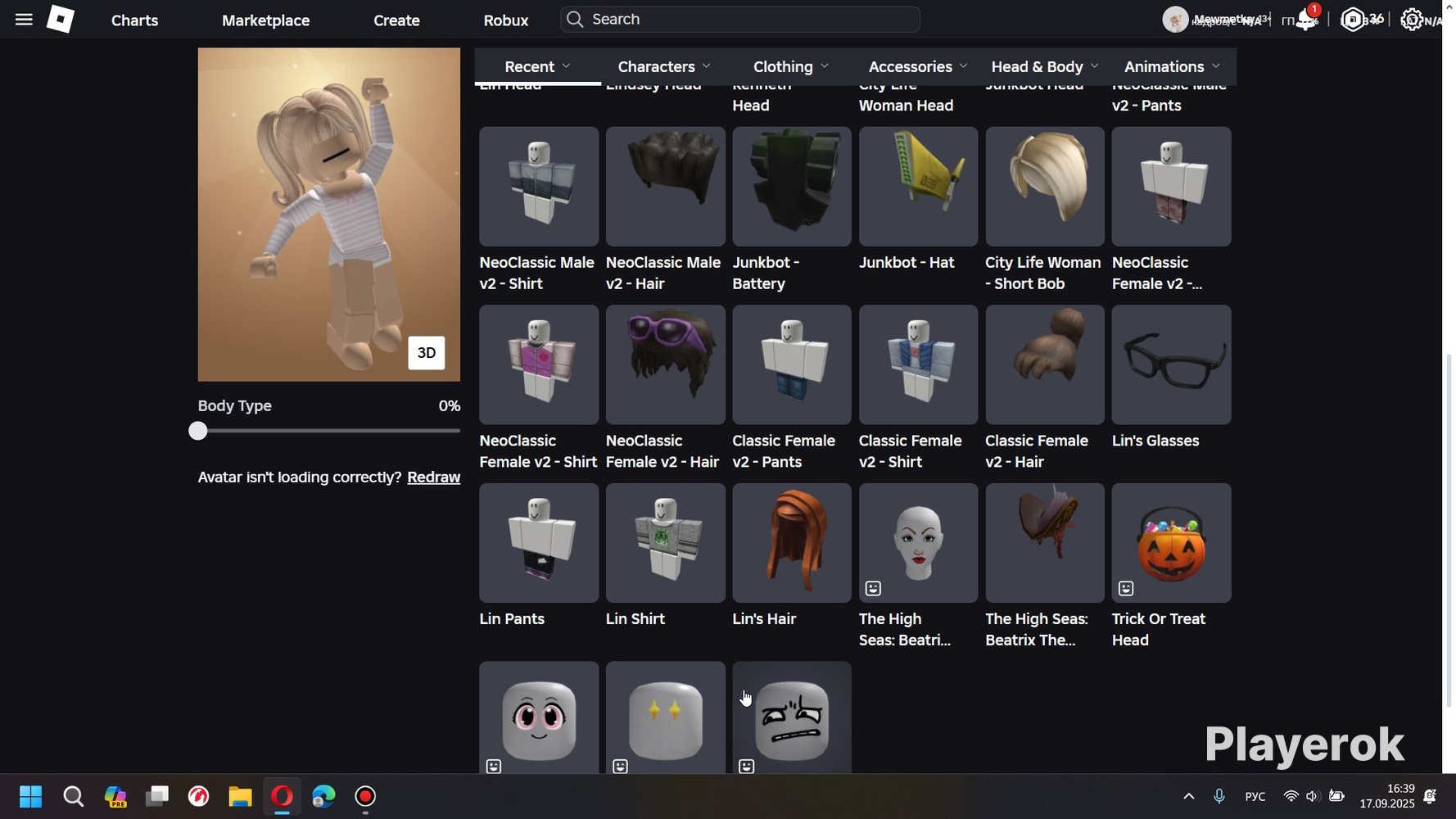Choose the Lin's Hair thumbnail
Screen dimensions: 1456x819
792,543
